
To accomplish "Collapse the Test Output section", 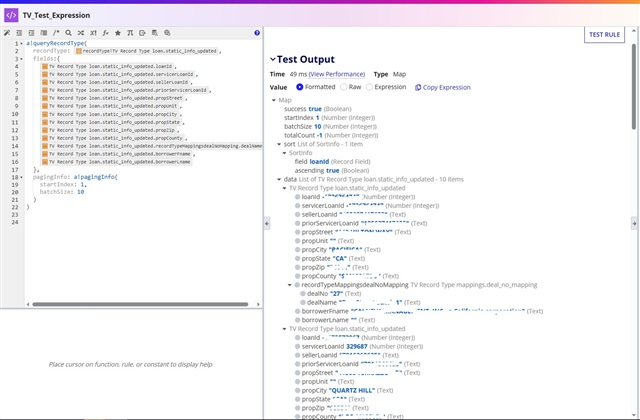I will tap(272, 59).
